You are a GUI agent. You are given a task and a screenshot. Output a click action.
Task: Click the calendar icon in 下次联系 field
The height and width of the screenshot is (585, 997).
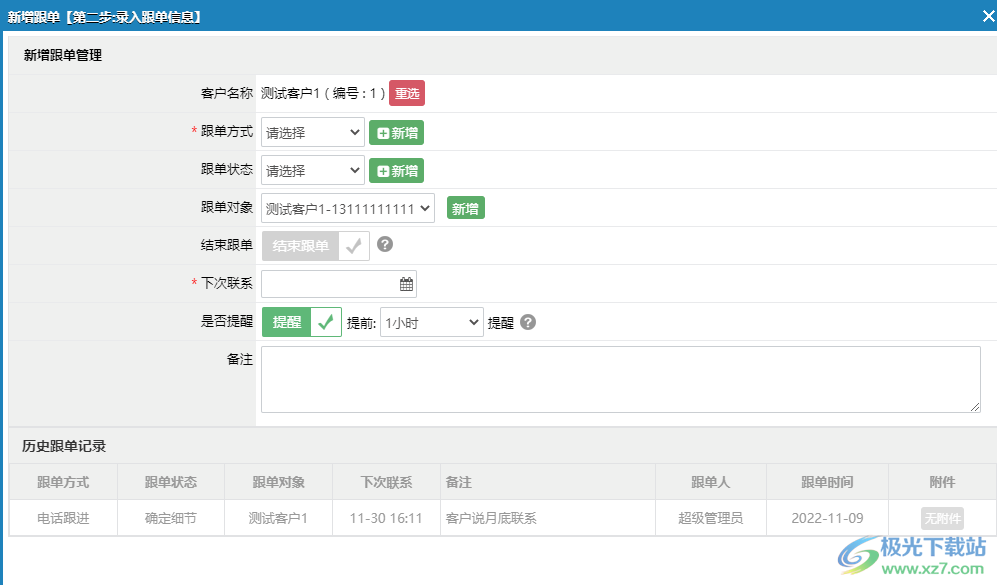pyautogui.click(x=406, y=284)
